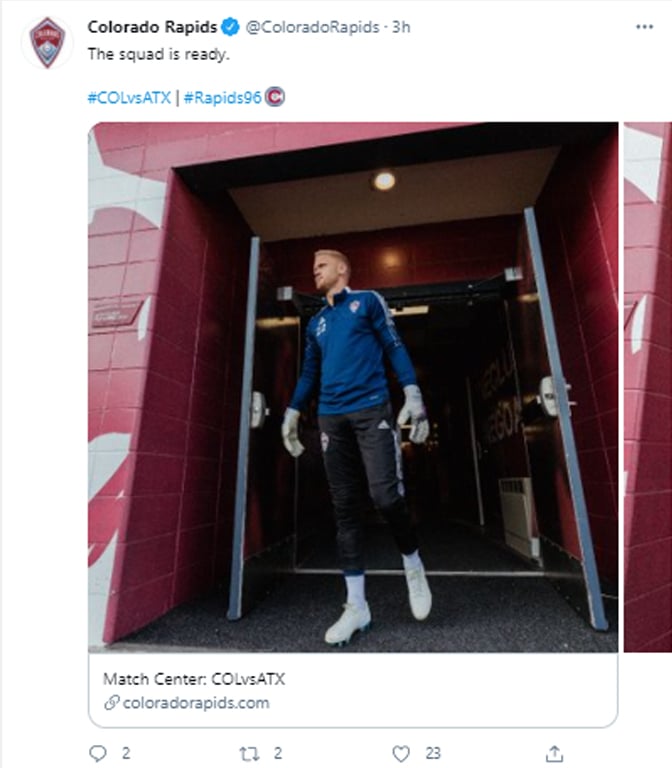
Task: Open the @ColoradoRapids handle
Action: 313,27
